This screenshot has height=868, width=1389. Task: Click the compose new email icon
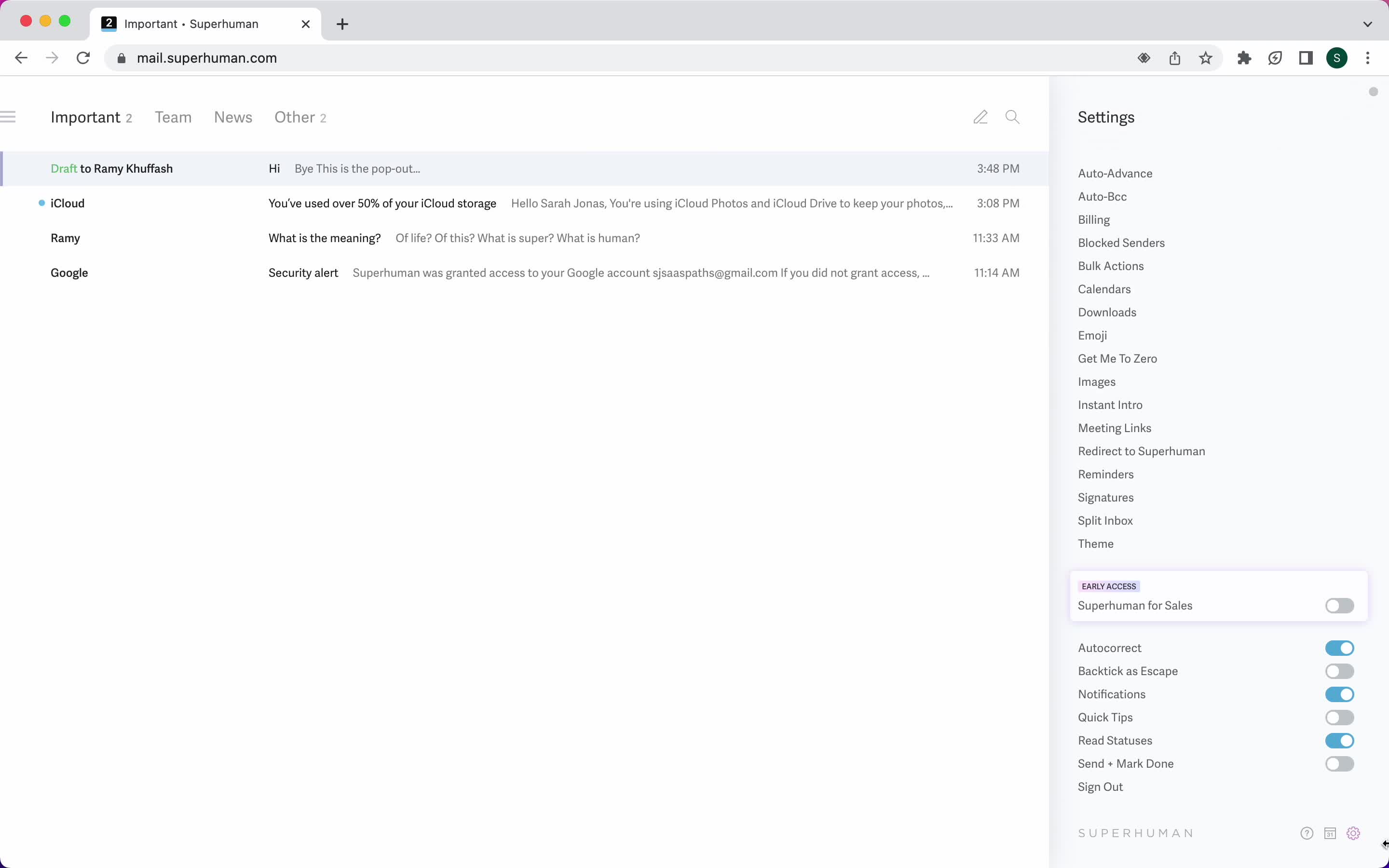click(x=980, y=117)
